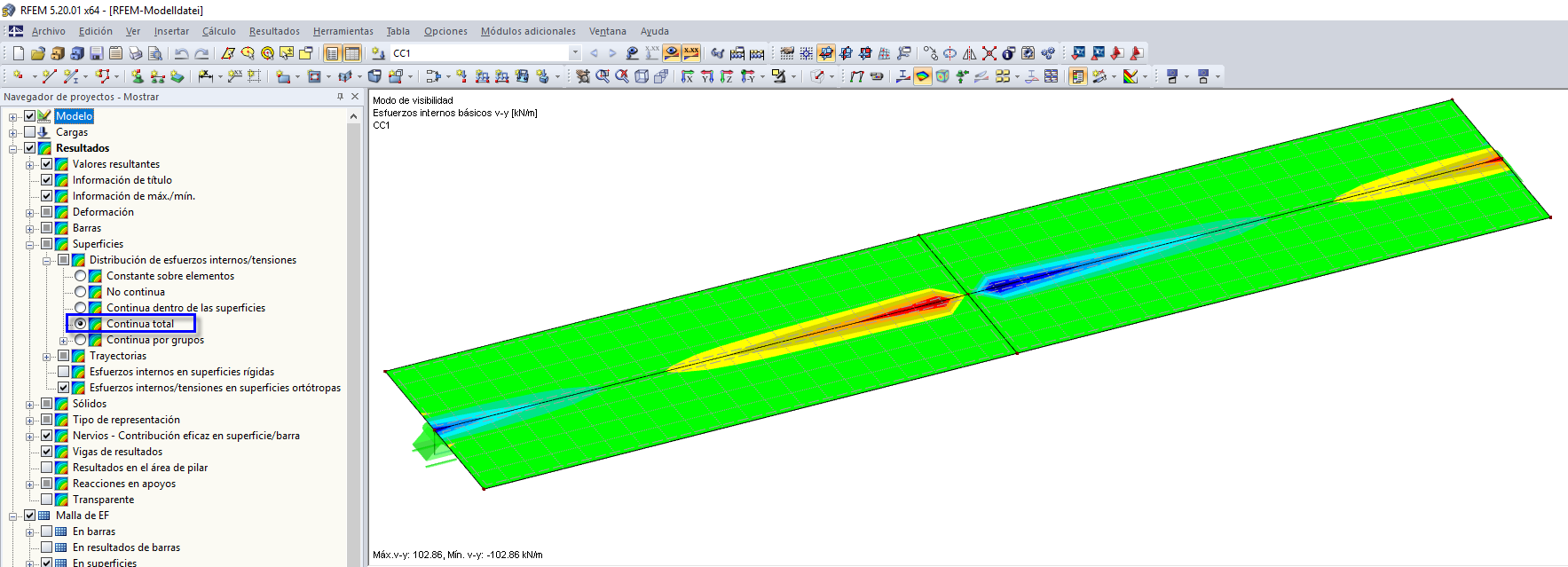Click the mirror objects tool icon
This screenshot has height=567, width=1568.
pyautogui.click(x=969, y=53)
